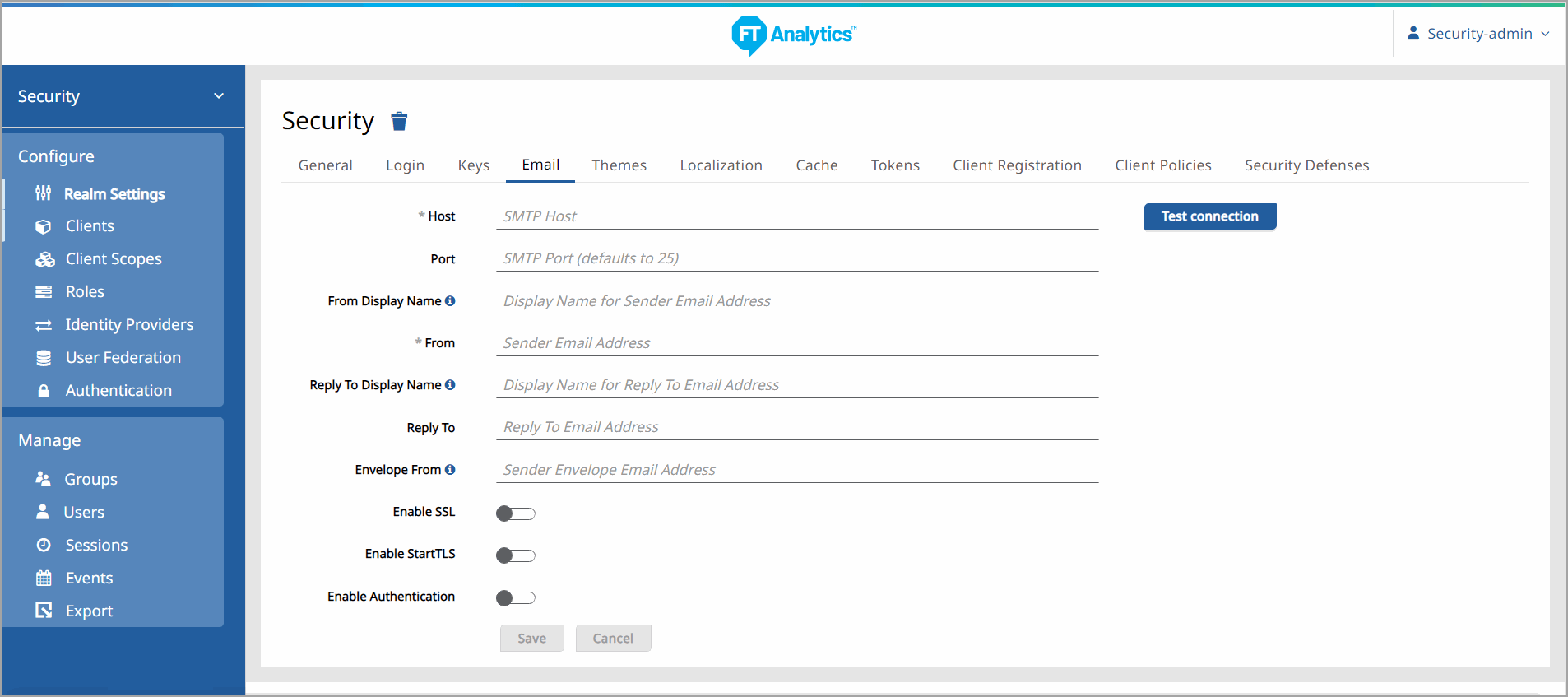The image size is (1568, 697).
Task: Click the Events calendar icon
Action: [44, 579]
